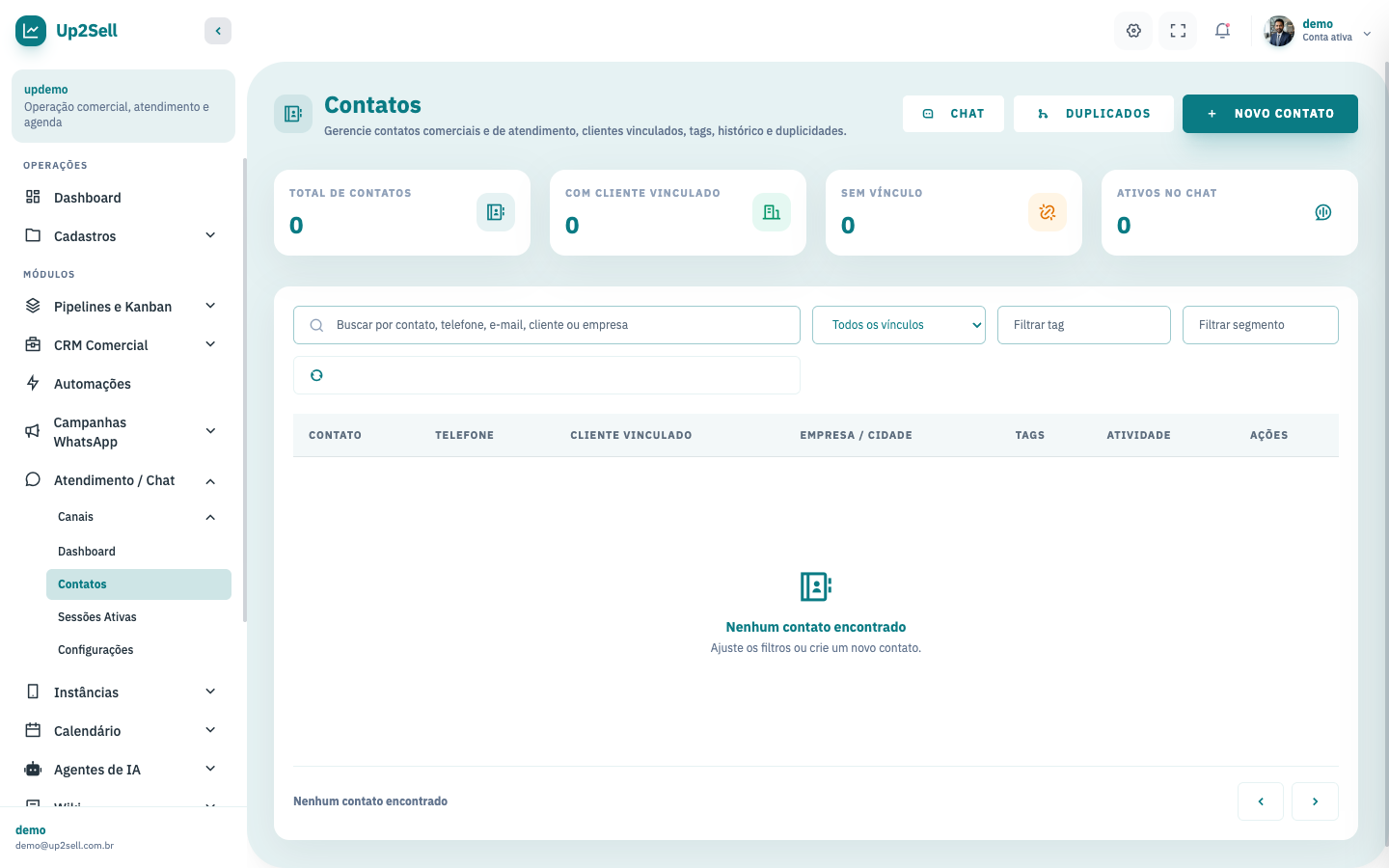This screenshot has width=1389, height=868.
Task: Click the Contatos page header icon
Action: (x=293, y=114)
